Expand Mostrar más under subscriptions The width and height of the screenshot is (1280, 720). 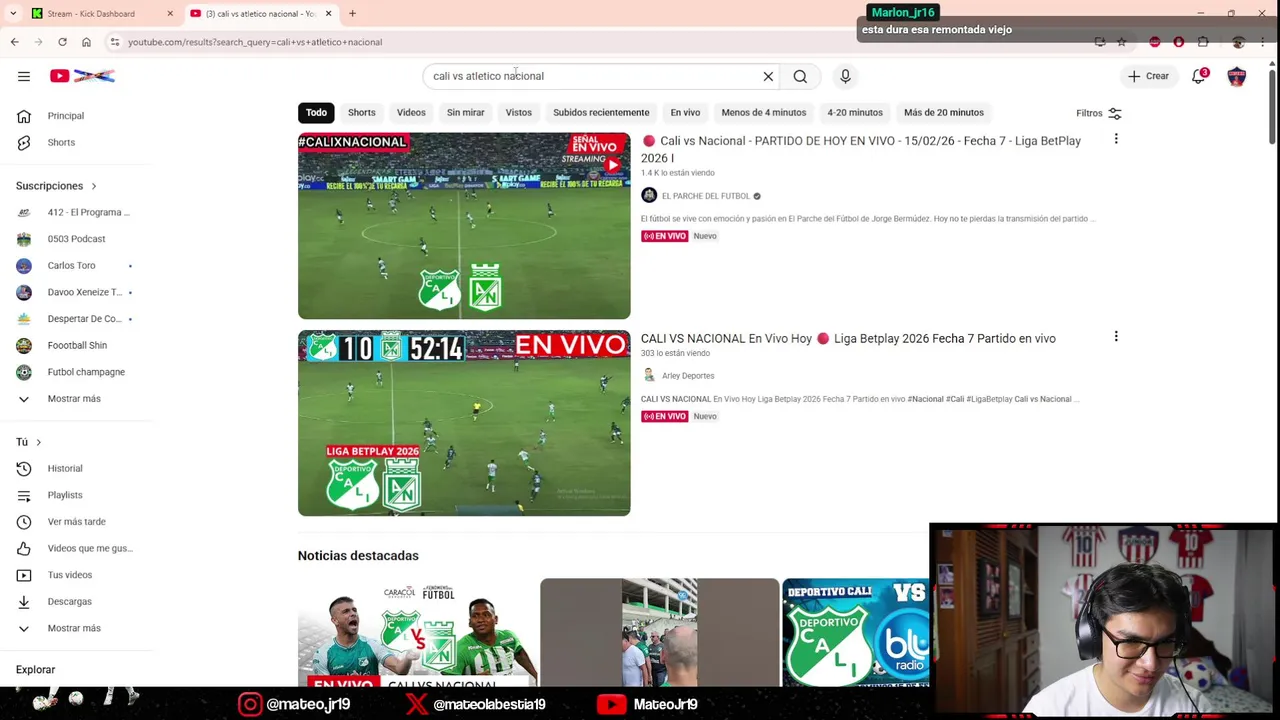tap(74, 398)
